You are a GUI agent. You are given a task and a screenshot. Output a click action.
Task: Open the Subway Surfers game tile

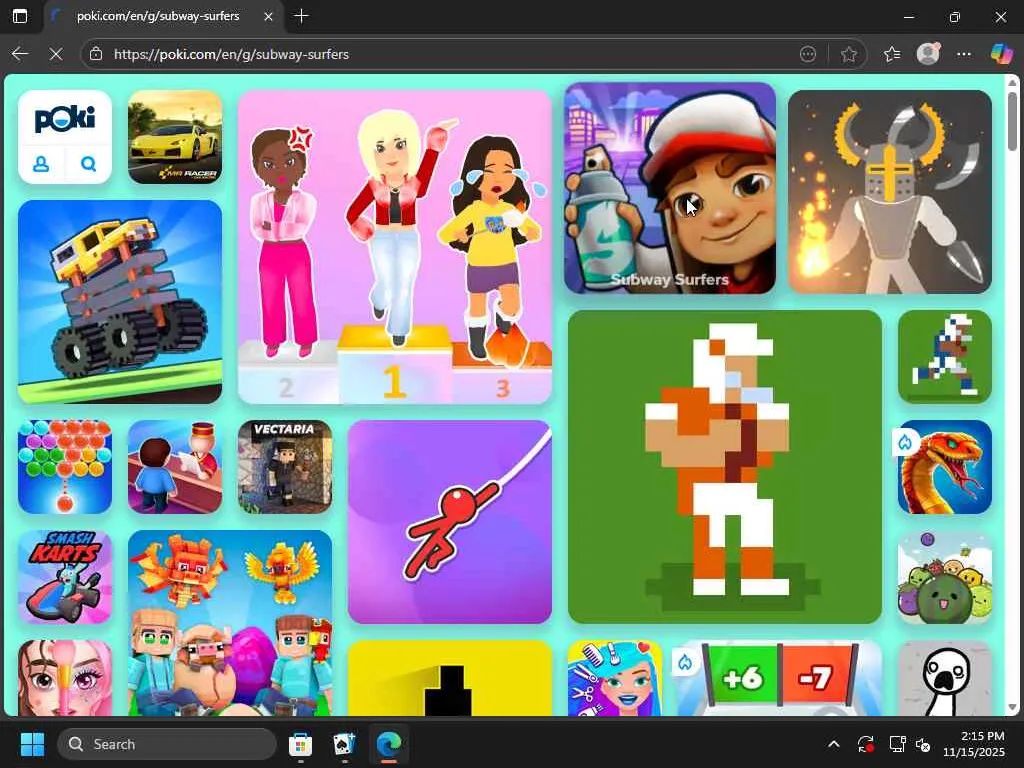(x=670, y=188)
